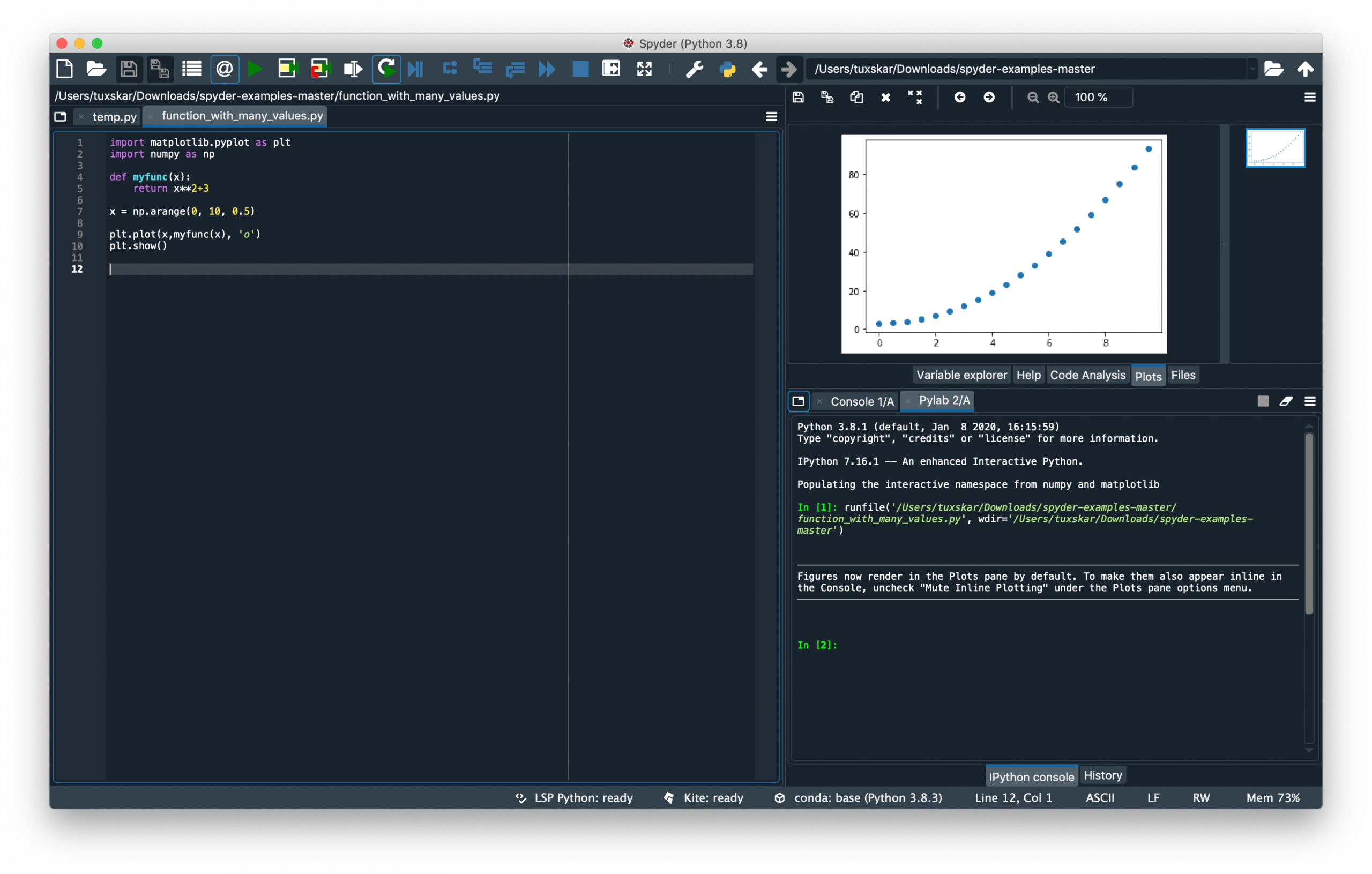Click the console stop square button

pyautogui.click(x=1263, y=401)
